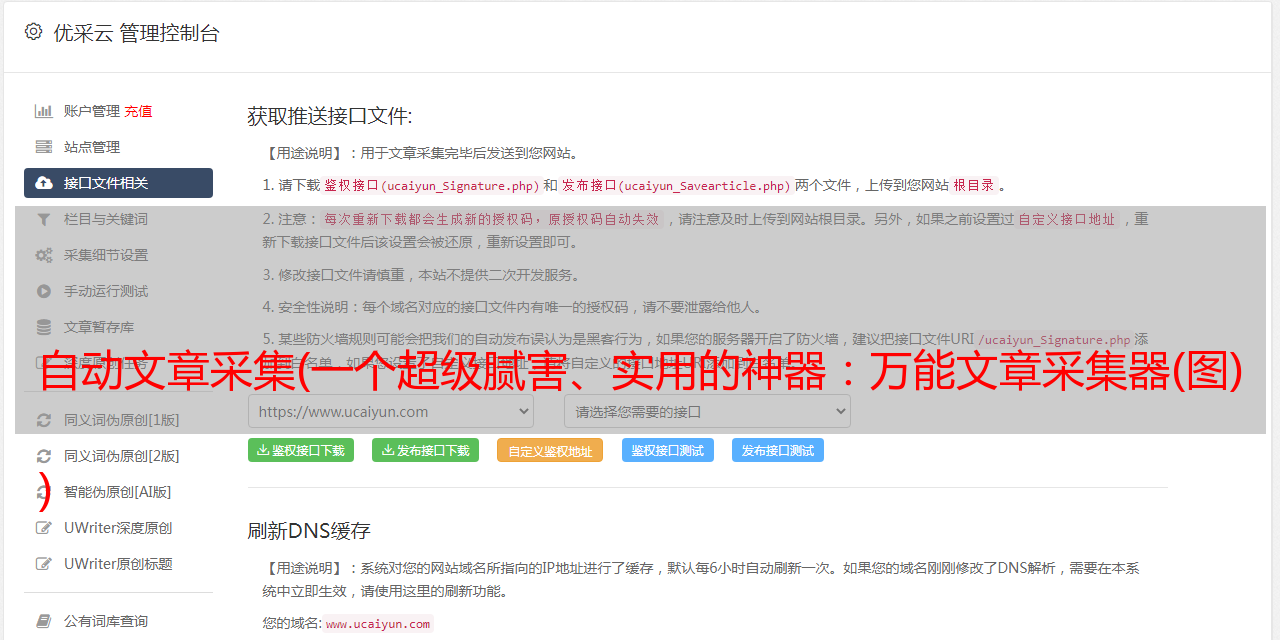Click the 获取推送接口文件 heading
1280x640 pixels.
pos(330,116)
